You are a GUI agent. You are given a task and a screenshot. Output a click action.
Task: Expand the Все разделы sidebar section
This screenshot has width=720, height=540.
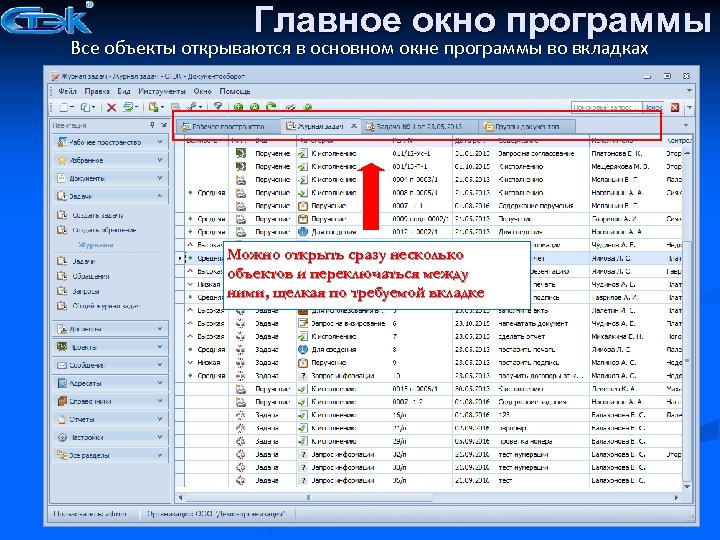(x=160, y=455)
